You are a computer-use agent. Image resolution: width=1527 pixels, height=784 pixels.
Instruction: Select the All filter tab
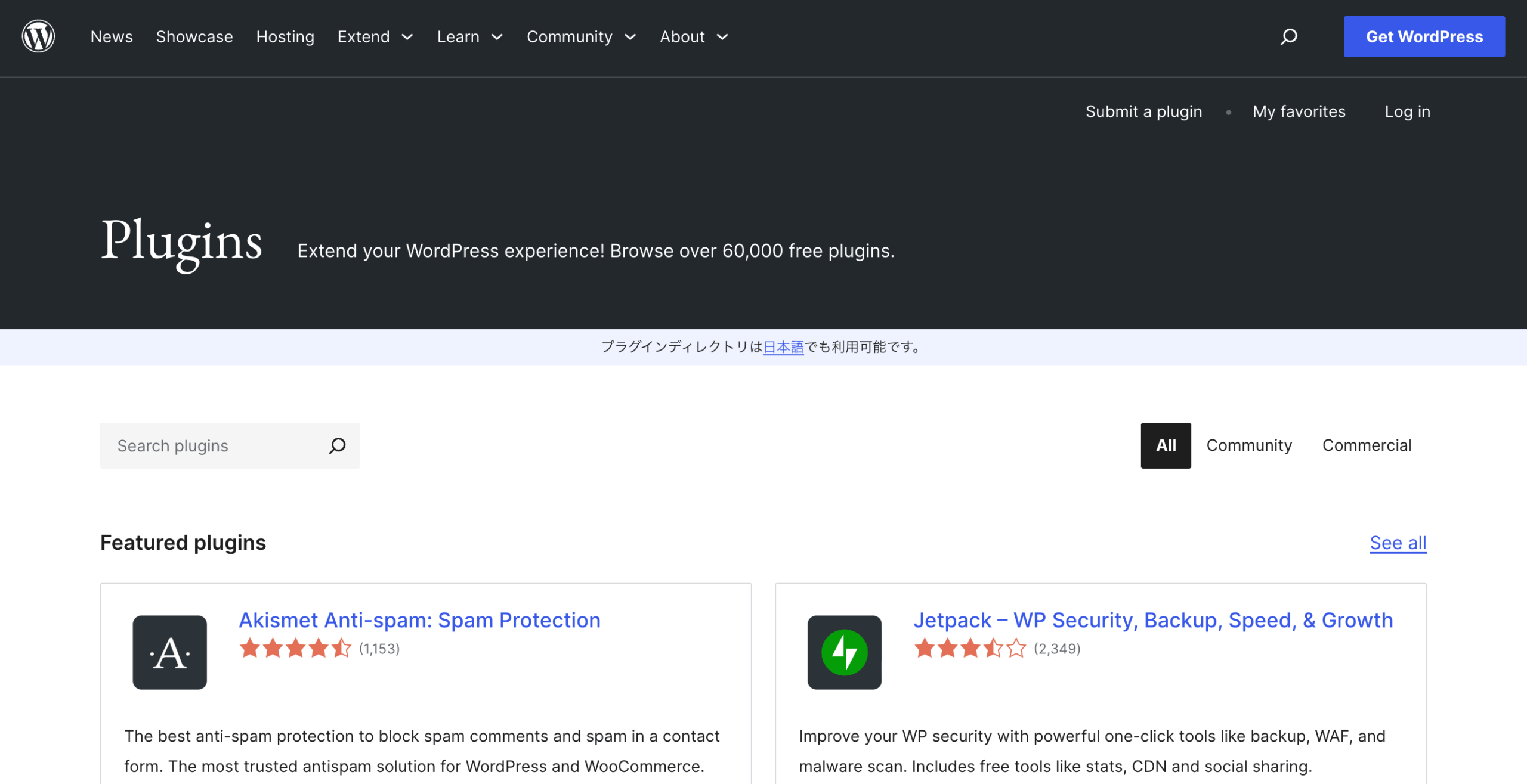[1166, 445]
